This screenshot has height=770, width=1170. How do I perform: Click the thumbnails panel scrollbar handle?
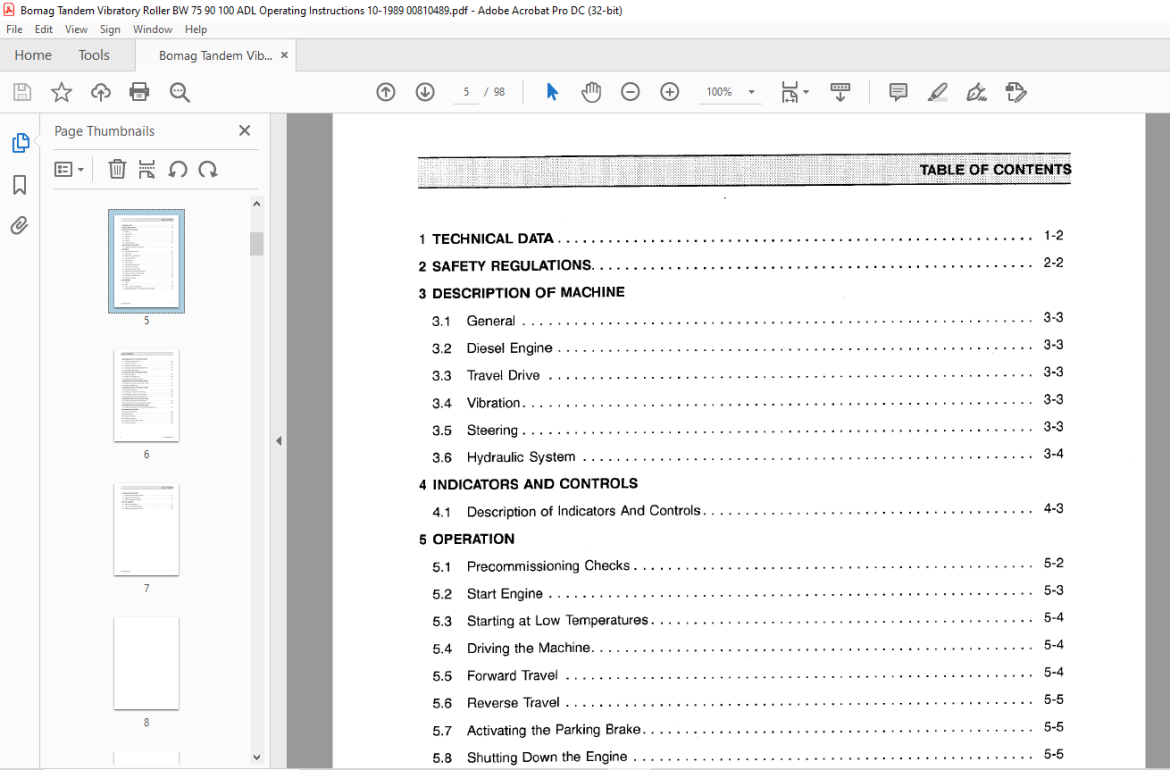tap(257, 244)
